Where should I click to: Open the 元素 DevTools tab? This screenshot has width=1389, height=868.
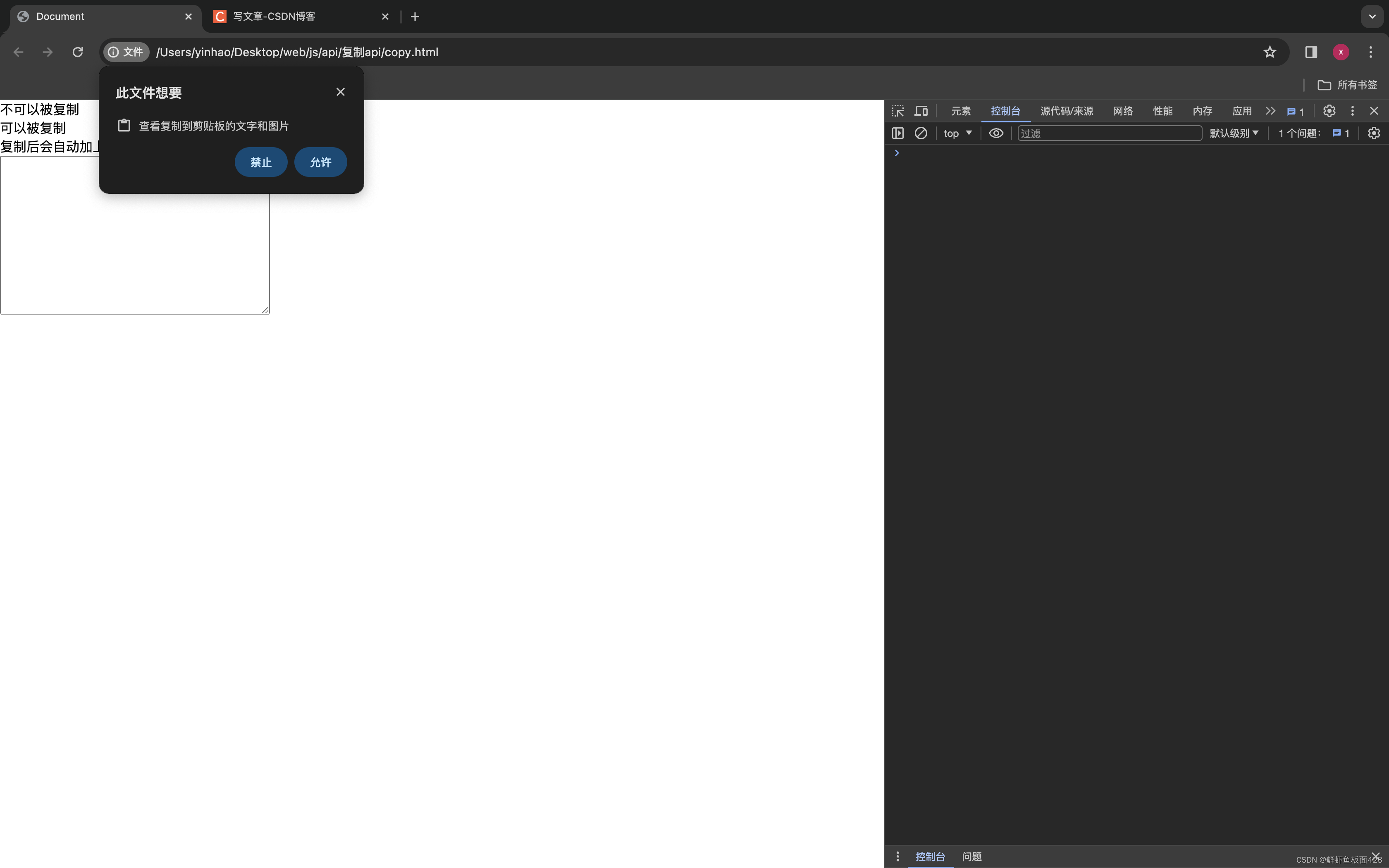click(961, 111)
